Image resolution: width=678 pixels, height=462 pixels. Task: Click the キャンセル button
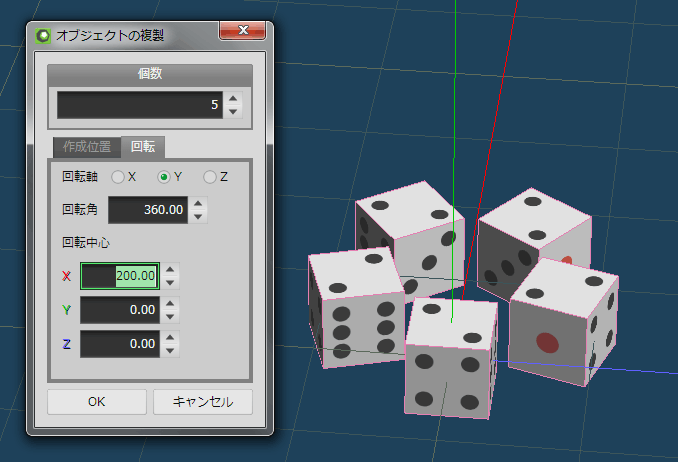(203, 402)
